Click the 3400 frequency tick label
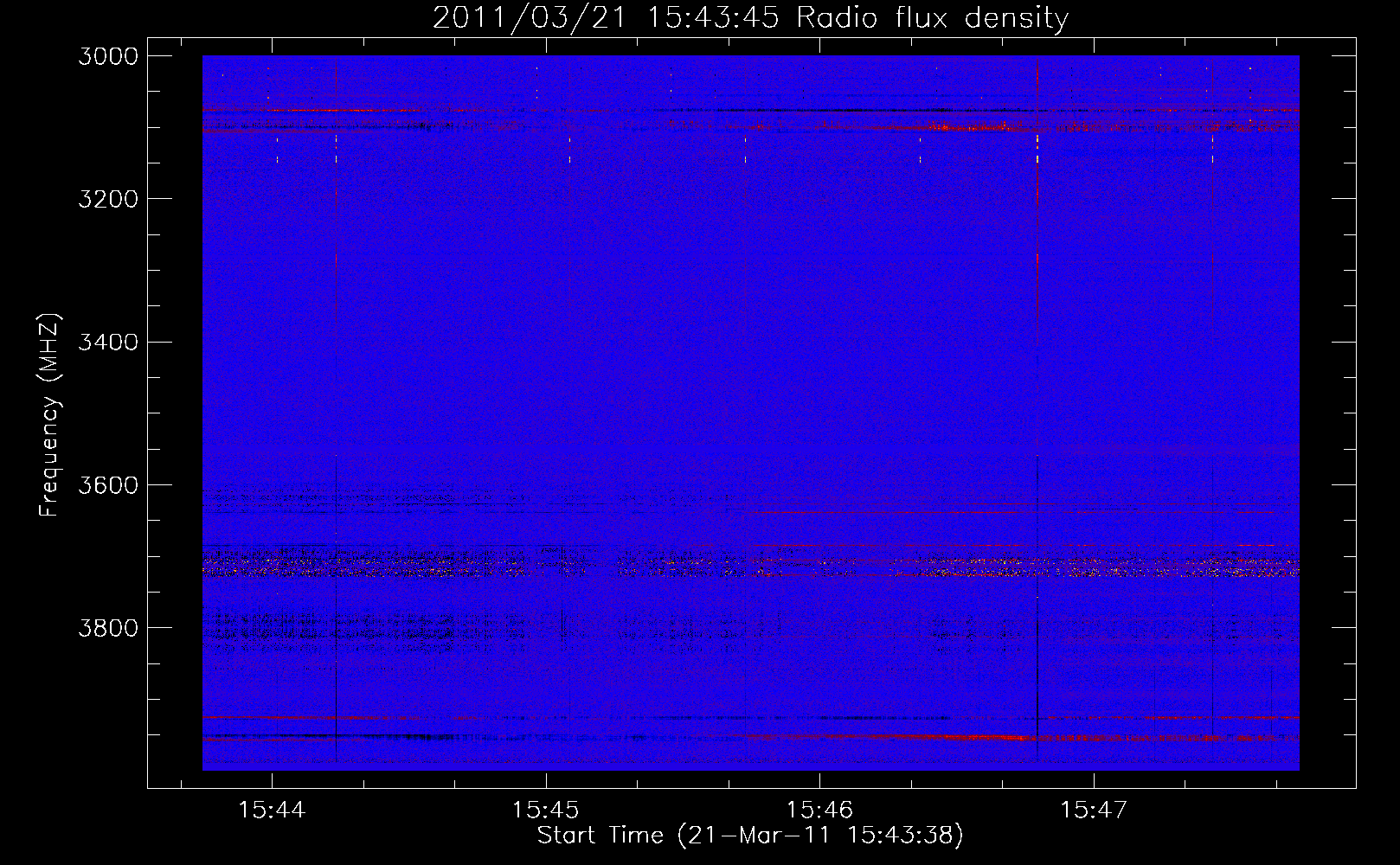The width and height of the screenshot is (1400, 865). point(108,342)
